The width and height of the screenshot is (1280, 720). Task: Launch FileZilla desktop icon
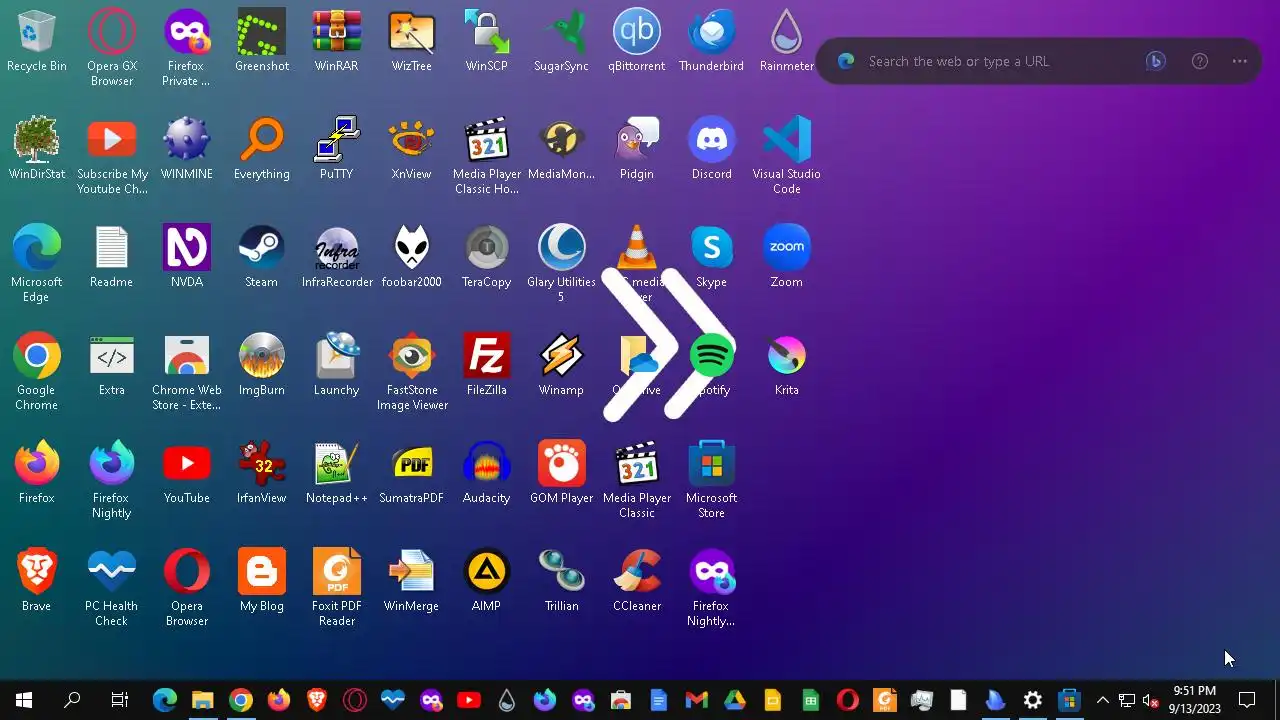coord(486,366)
